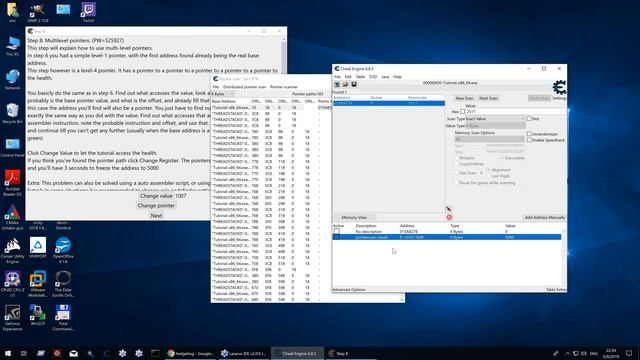
Task: Open the GIMP desktop shortcut
Action: click(38, 12)
